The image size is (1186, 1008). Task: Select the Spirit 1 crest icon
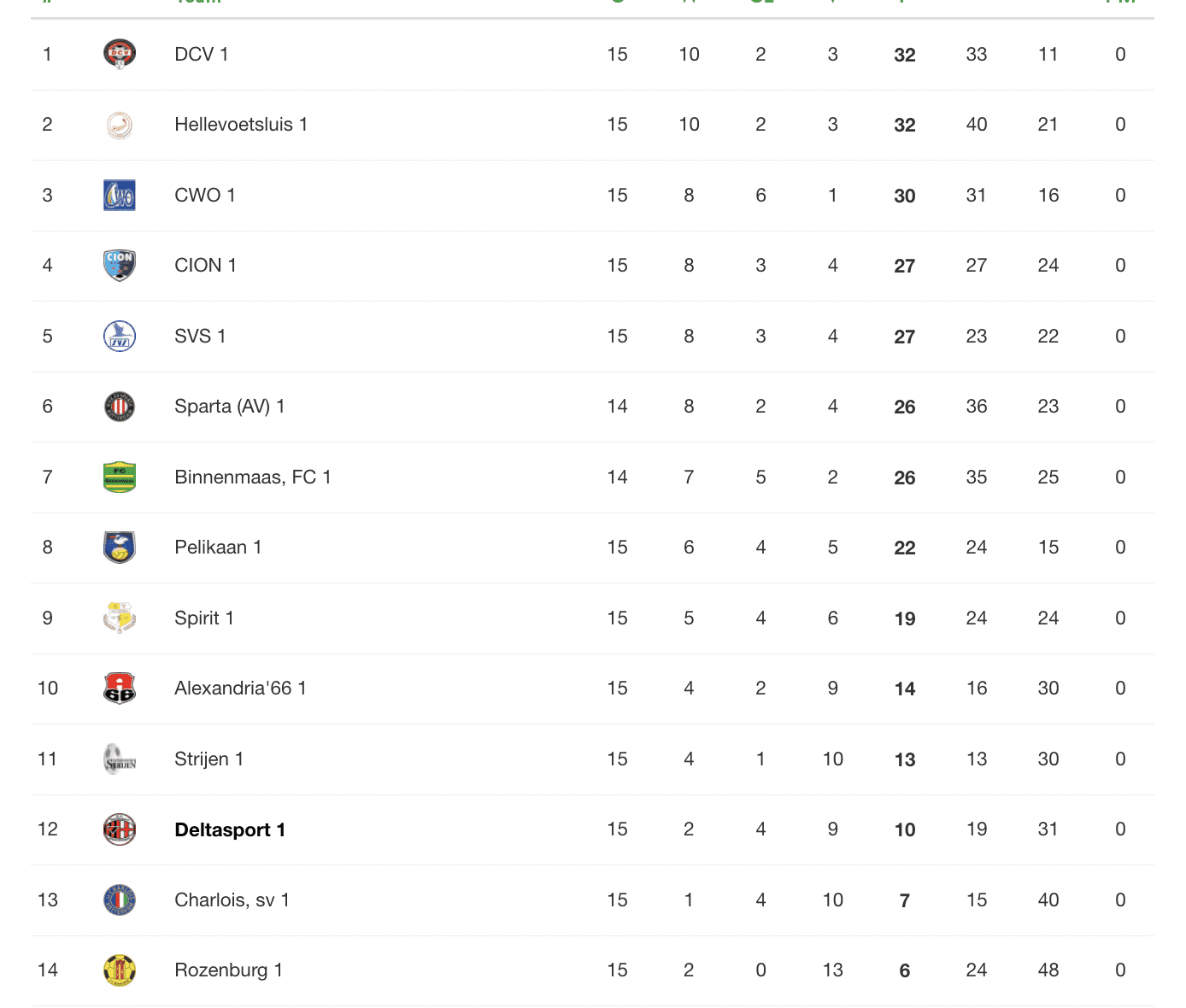click(x=120, y=618)
